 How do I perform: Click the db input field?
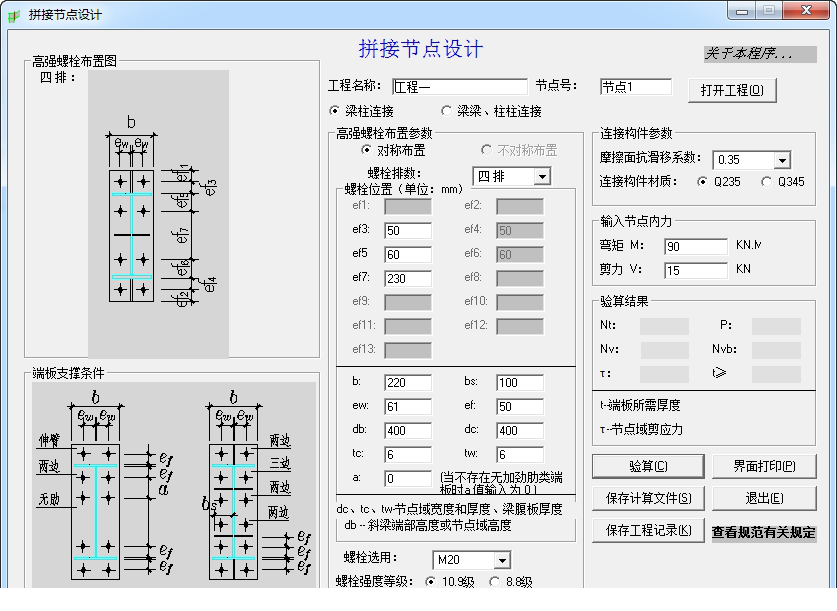(x=408, y=431)
